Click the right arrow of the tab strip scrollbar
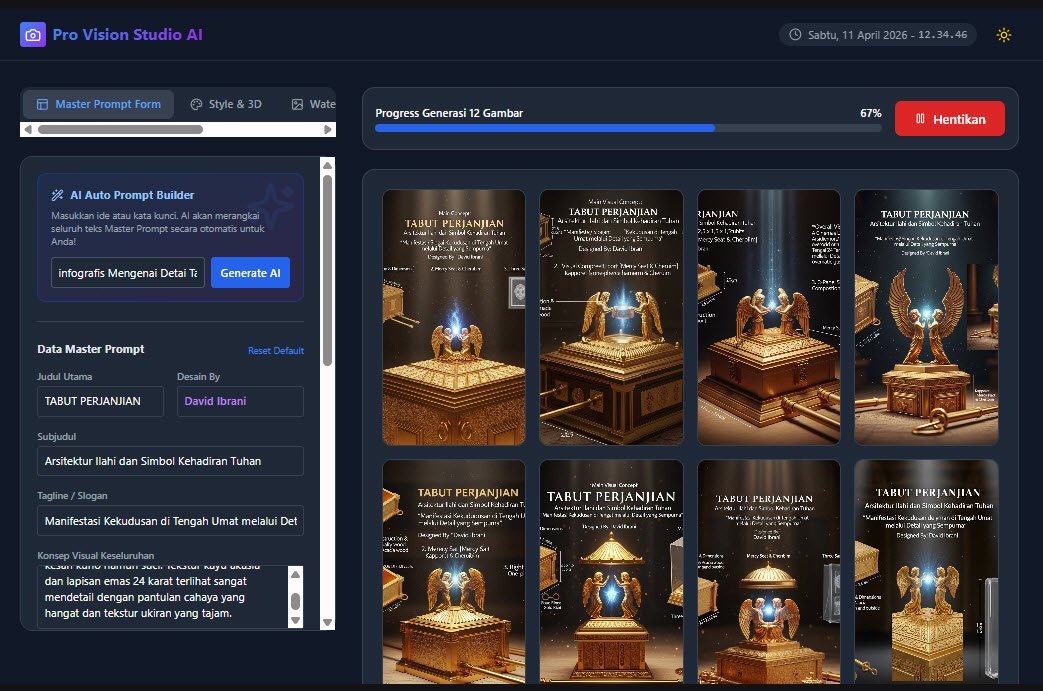Image resolution: width=1043 pixels, height=691 pixels. (x=328, y=130)
